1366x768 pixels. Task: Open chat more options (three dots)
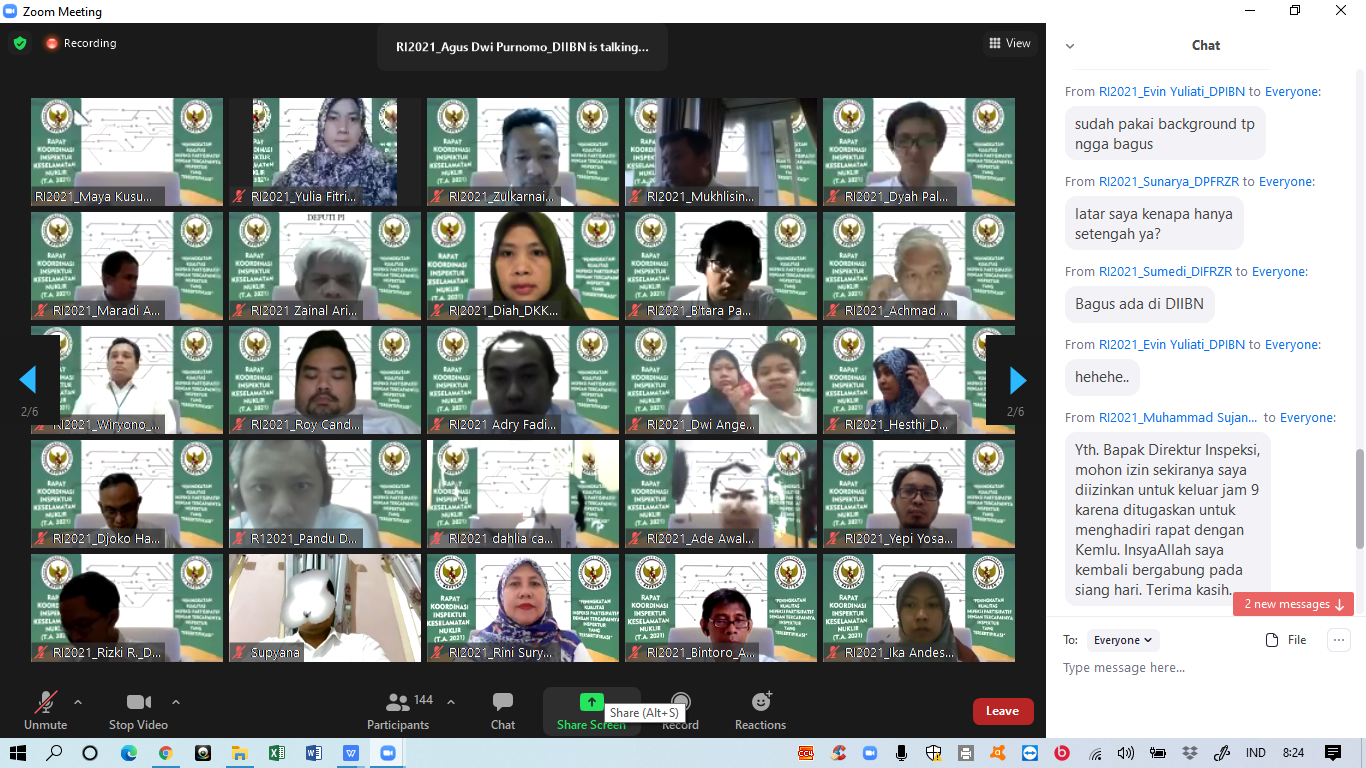coord(1339,640)
